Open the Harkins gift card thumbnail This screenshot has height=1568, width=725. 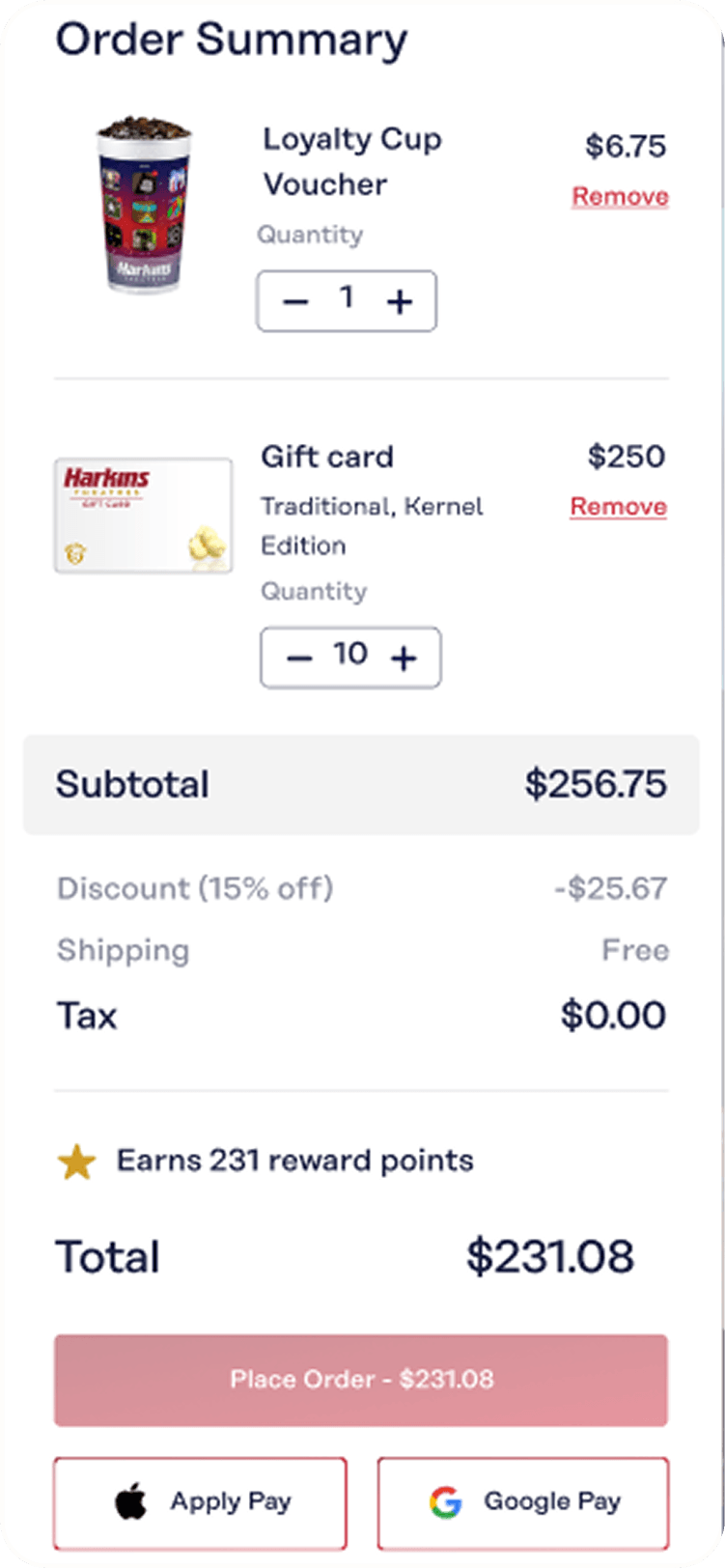pos(143,516)
